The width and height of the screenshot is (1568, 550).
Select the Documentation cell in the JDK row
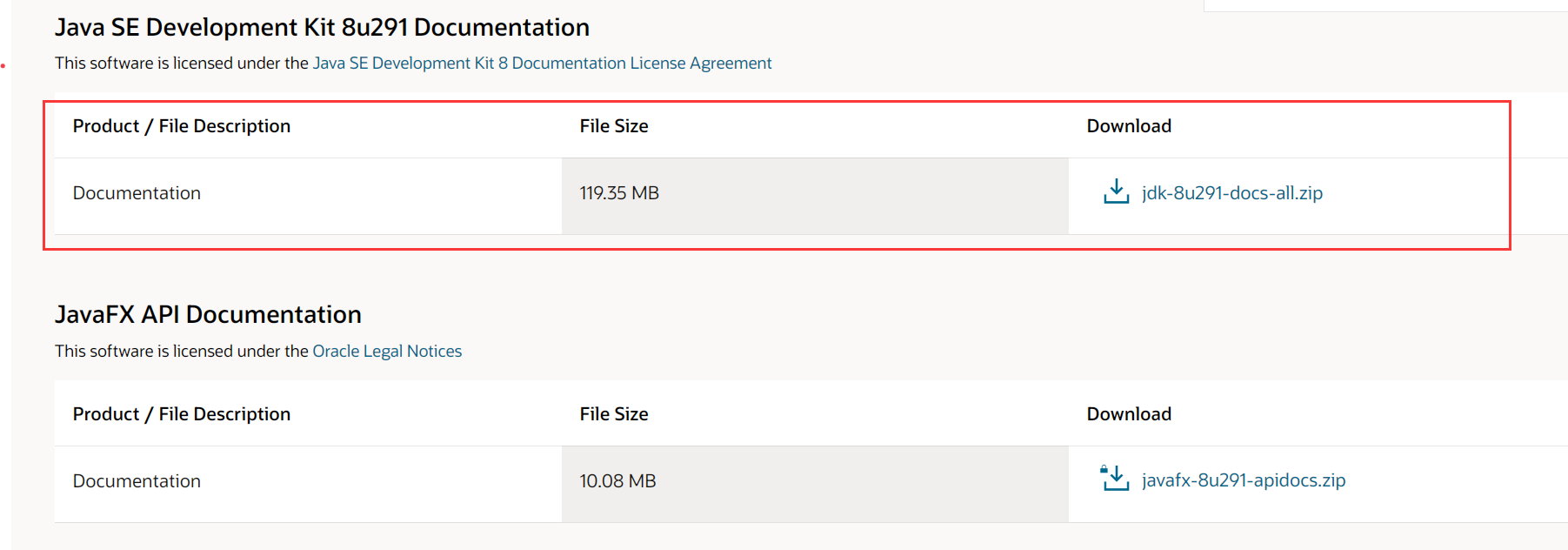(308, 196)
